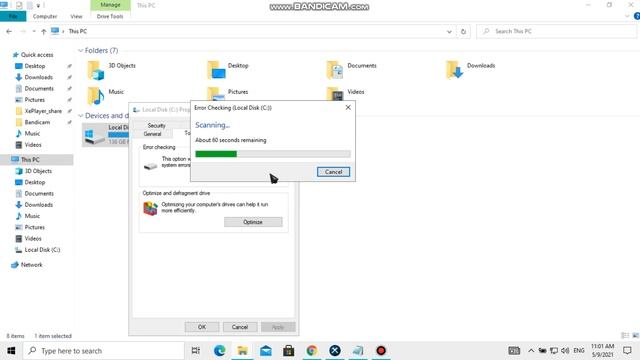Launch Google Chrome from the taskbar
The width and height of the screenshot is (640, 360).
pyautogui.click(x=312, y=351)
